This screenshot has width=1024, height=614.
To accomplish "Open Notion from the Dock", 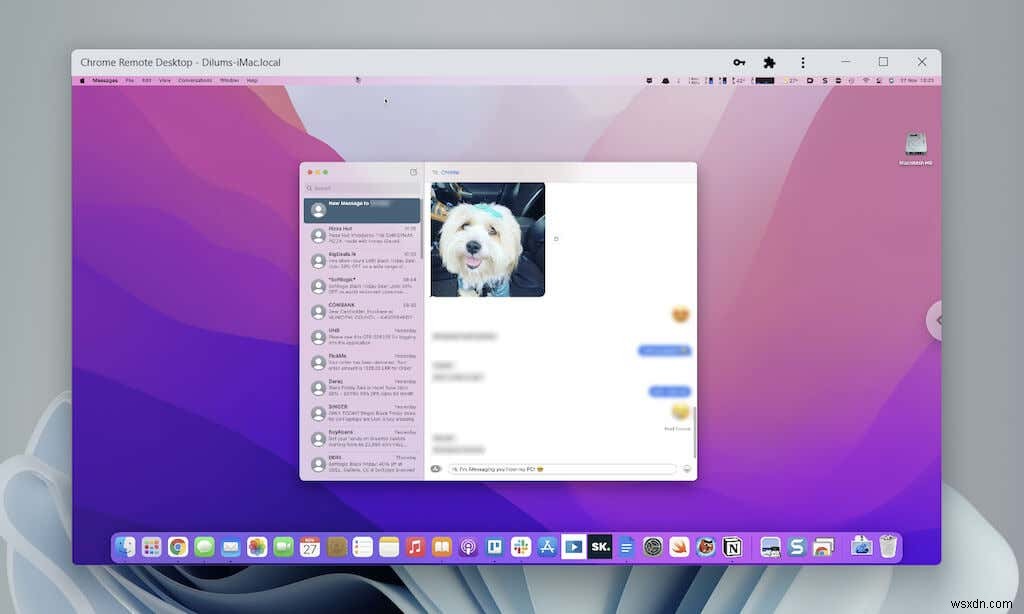I will [733, 547].
